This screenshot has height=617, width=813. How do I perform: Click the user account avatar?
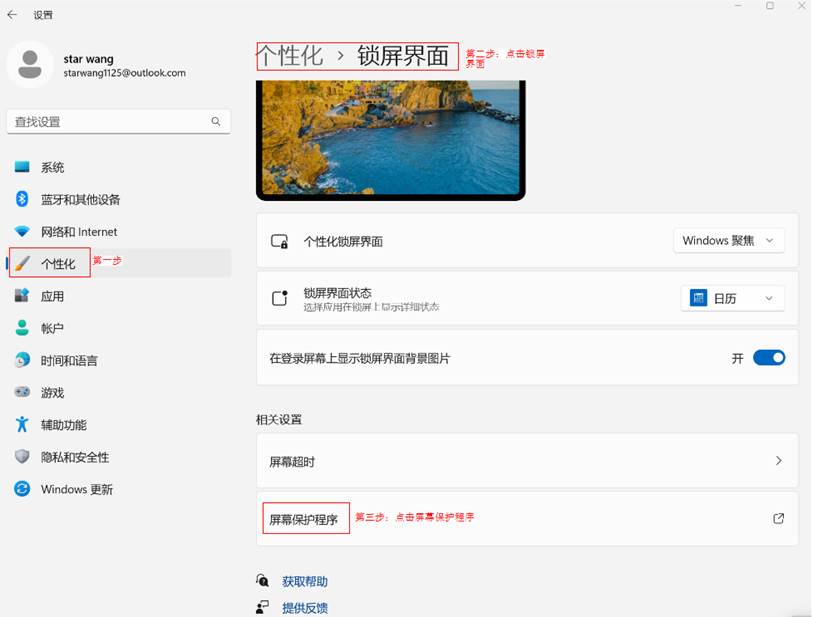[x=30, y=65]
